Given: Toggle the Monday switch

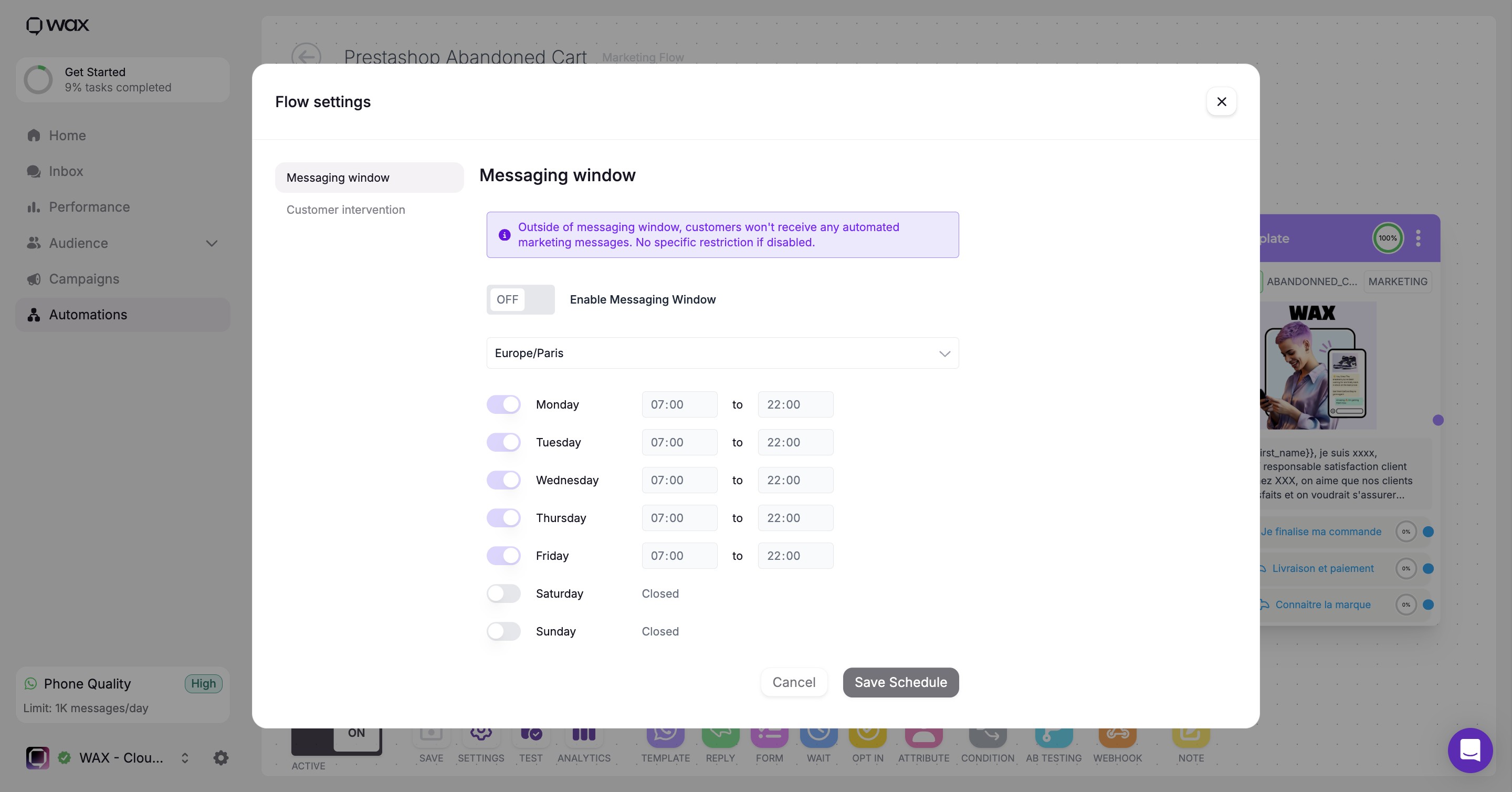Looking at the screenshot, I should click(503, 404).
